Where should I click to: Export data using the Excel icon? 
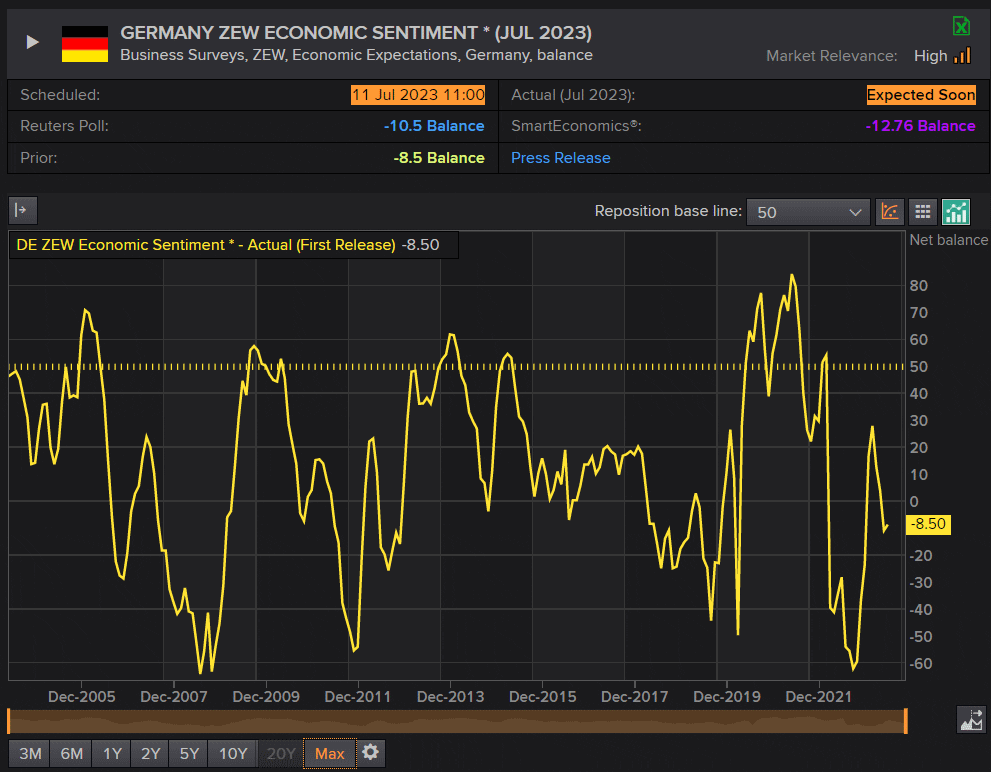pyautogui.click(x=961, y=26)
